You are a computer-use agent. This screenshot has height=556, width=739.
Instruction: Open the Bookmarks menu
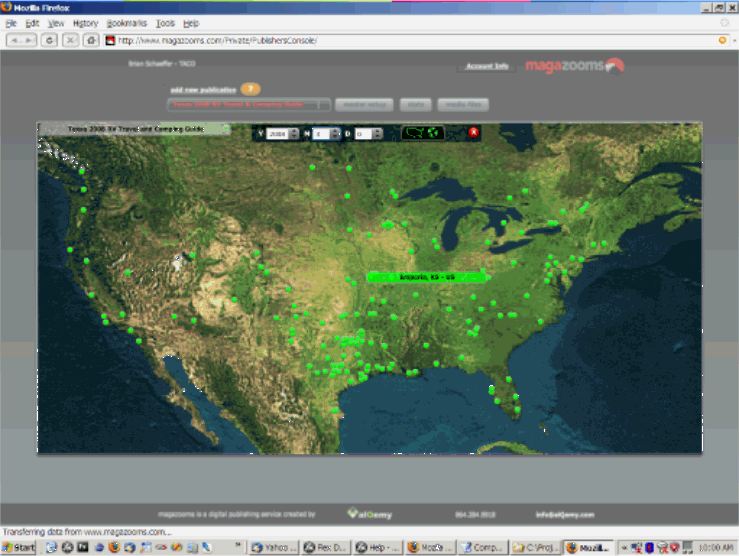pyautogui.click(x=125, y=22)
